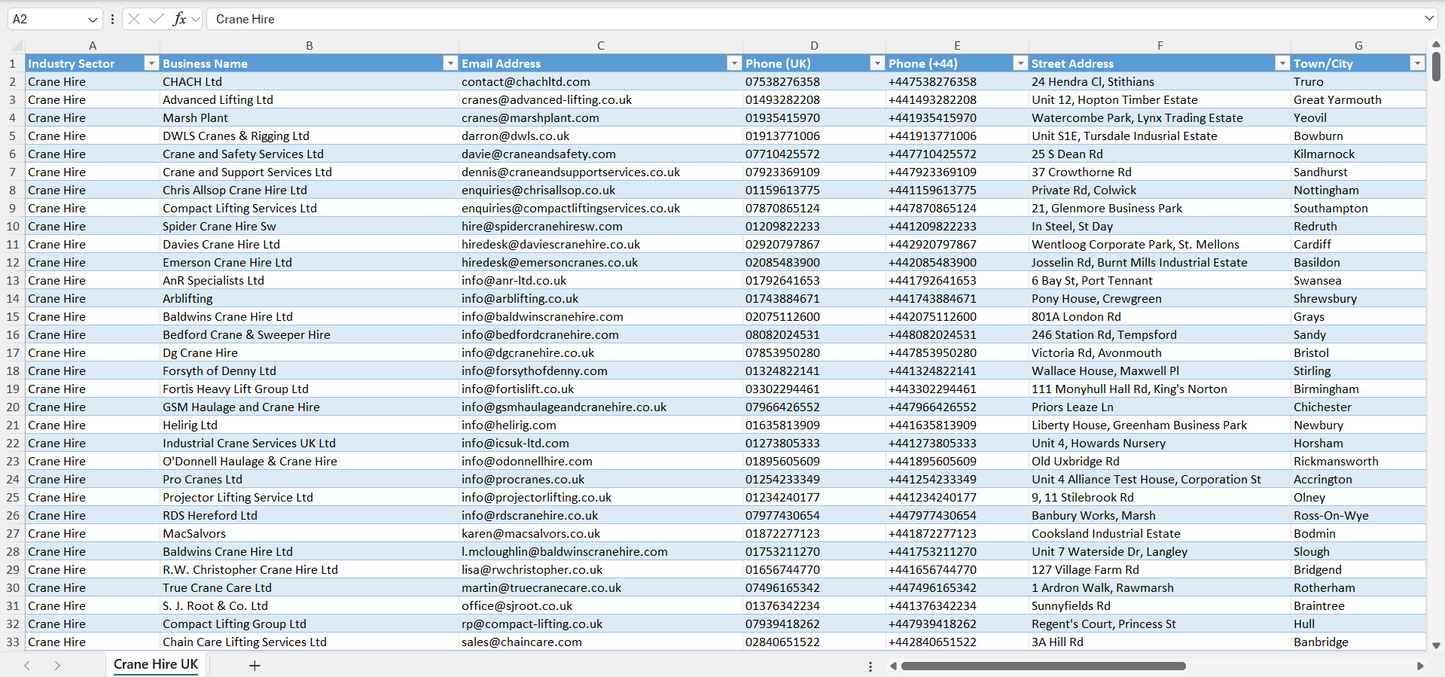
Task: Select cell hire@spidercranehiresw.com
Action: [x=600, y=226]
